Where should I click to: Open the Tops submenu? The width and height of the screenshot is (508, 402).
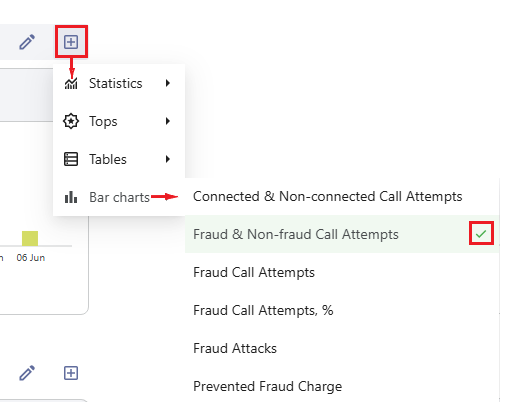tap(119, 121)
